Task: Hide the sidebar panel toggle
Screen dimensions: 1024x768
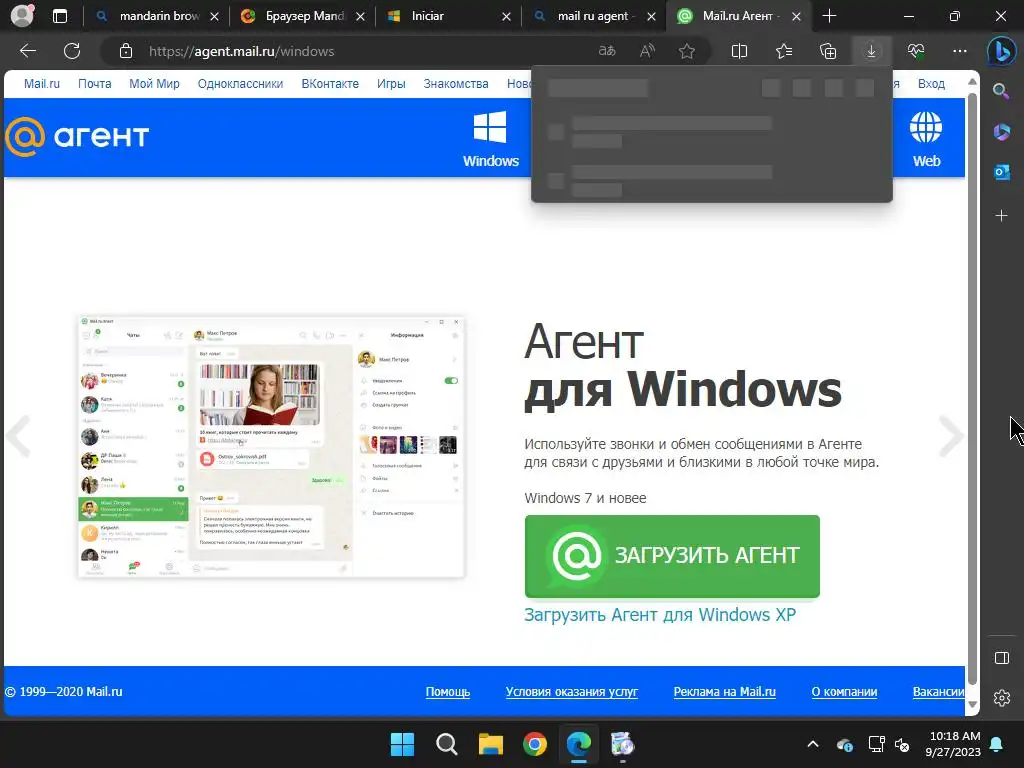Action: coord(1002,658)
